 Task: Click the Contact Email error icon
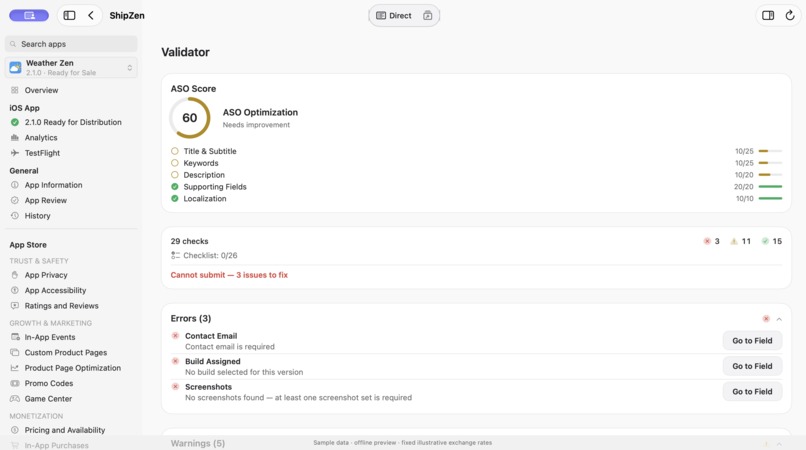[175, 335]
